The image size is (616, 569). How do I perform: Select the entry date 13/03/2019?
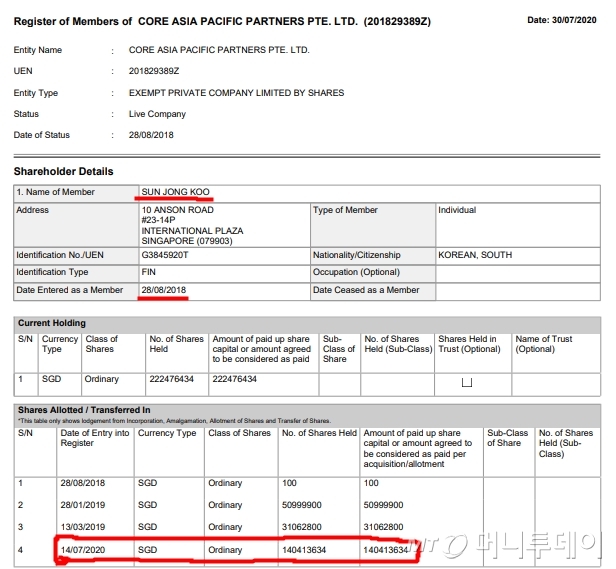coord(82,527)
